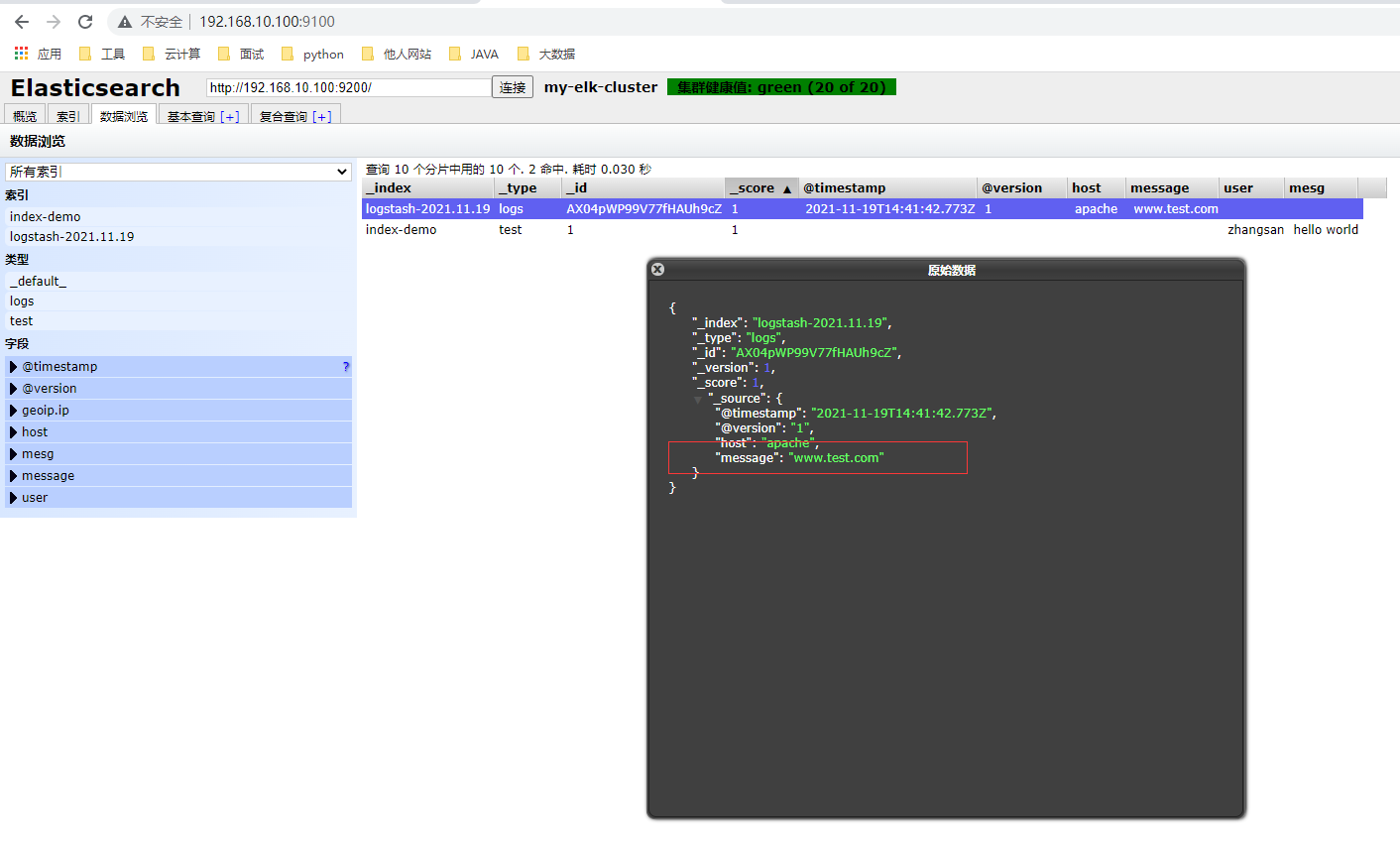
Task: Open the JAVA bookmark folder
Action: tap(474, 54)
